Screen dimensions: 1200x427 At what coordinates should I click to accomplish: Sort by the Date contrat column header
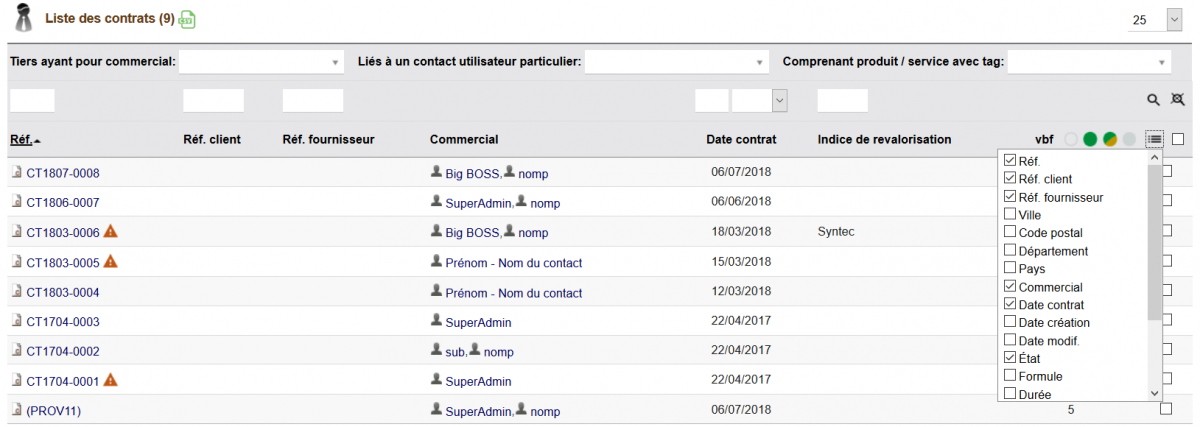740,139
